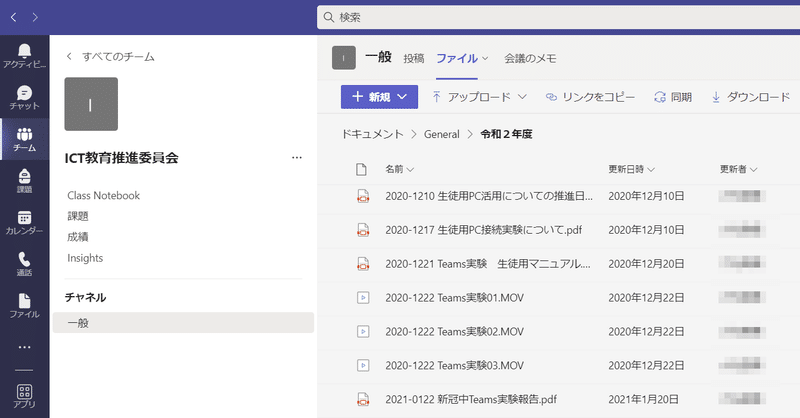Open file 2020-1210 生徒用PC活用についての推進日...

(x=489, y=196)
